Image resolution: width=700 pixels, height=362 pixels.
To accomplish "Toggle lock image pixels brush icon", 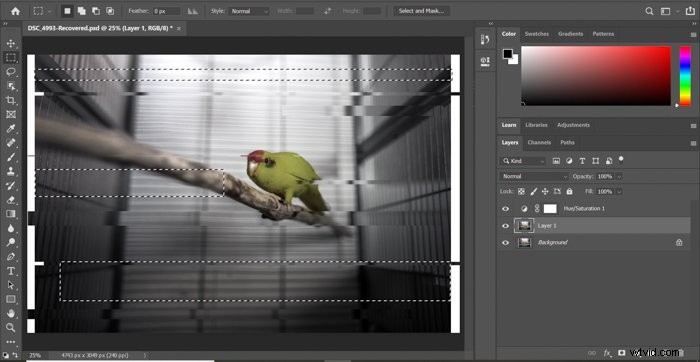I will [533, 191].
